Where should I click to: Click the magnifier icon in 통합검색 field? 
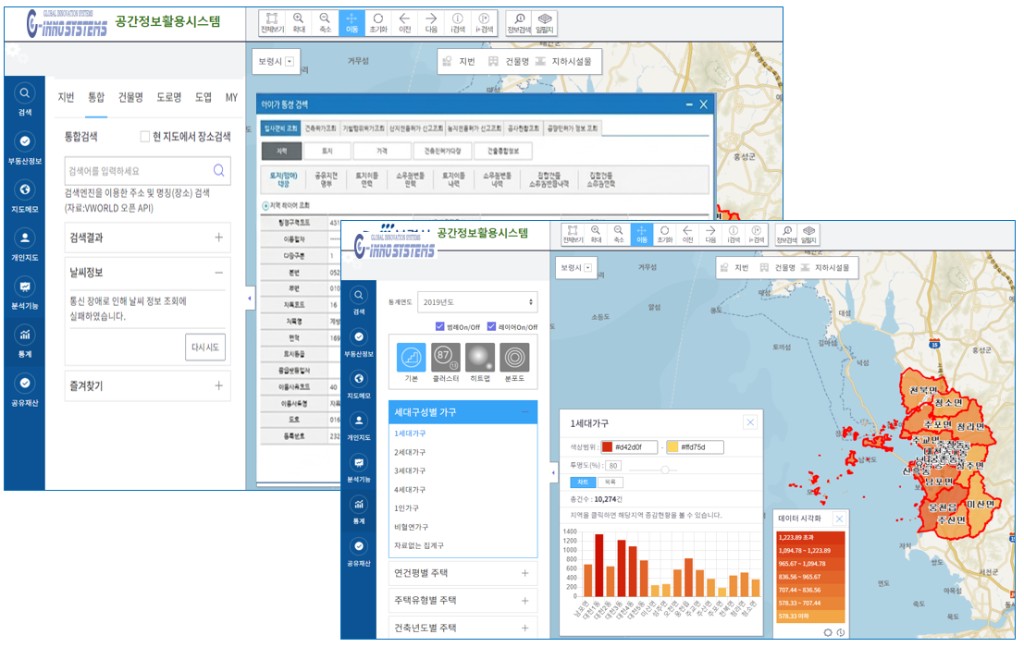[x=219, y=171]
